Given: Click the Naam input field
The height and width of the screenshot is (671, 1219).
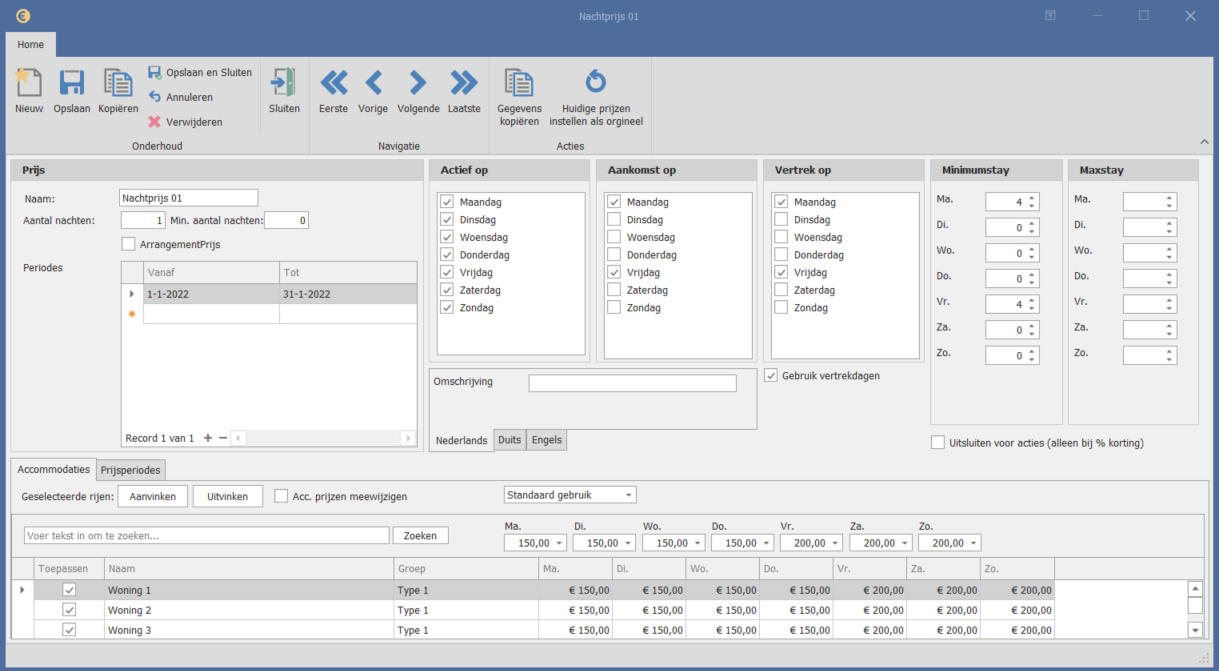Looking at the screenshot, I should [188, 198].
